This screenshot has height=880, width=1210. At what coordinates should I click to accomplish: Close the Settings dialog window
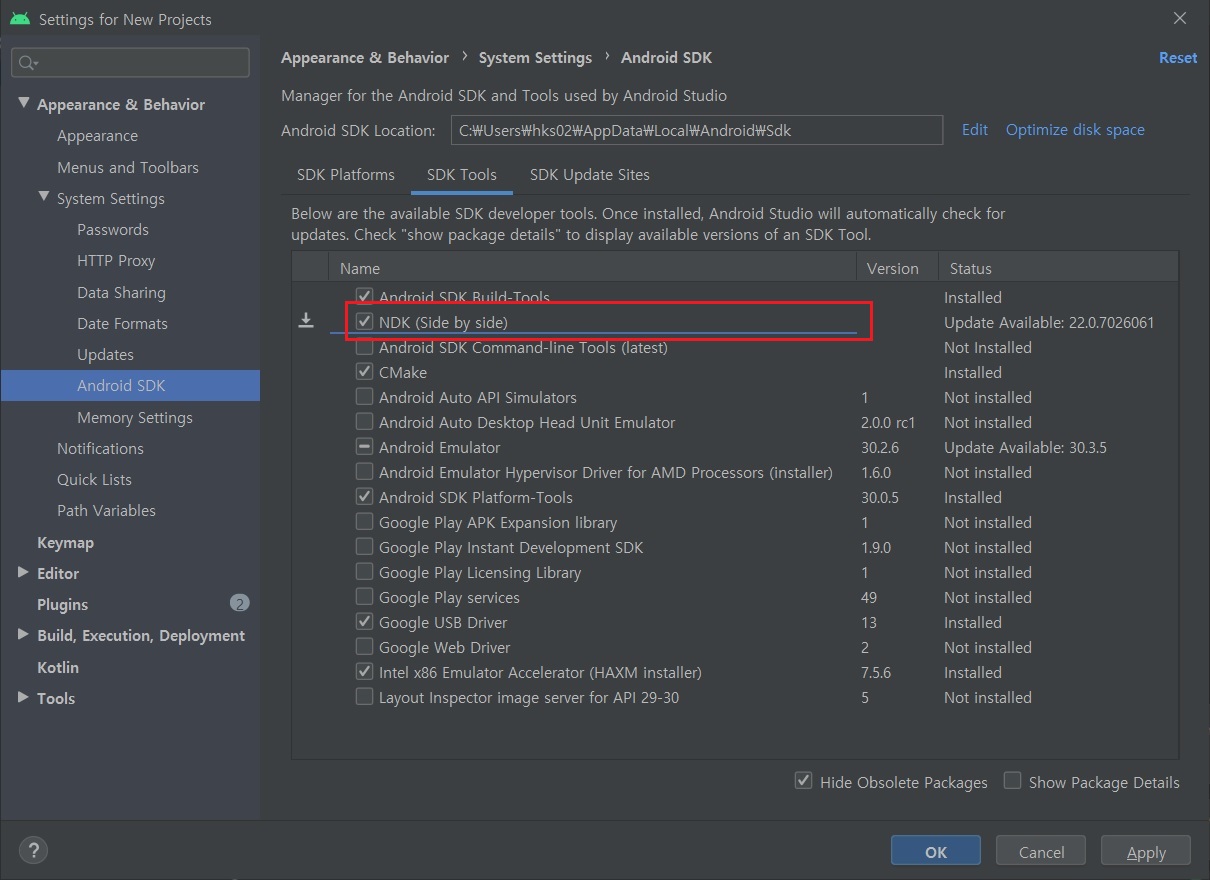(x=1181, y=18)
